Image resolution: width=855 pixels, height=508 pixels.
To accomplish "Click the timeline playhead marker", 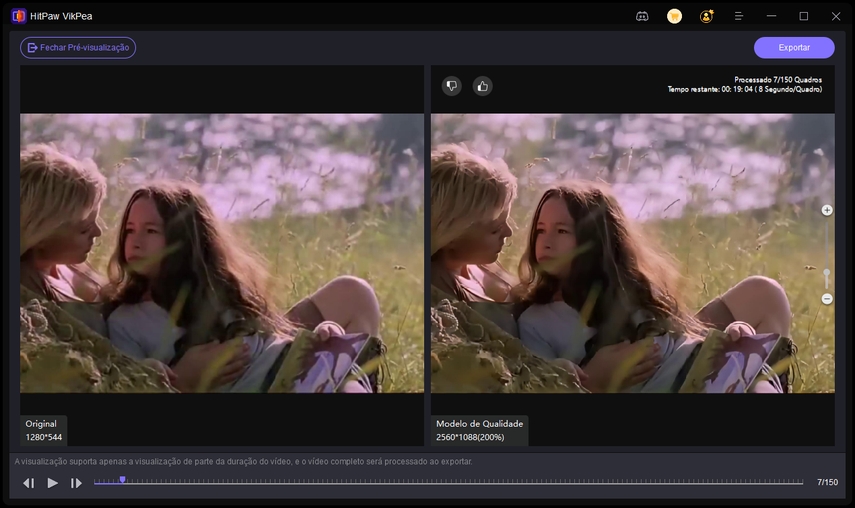I will 122,480.
